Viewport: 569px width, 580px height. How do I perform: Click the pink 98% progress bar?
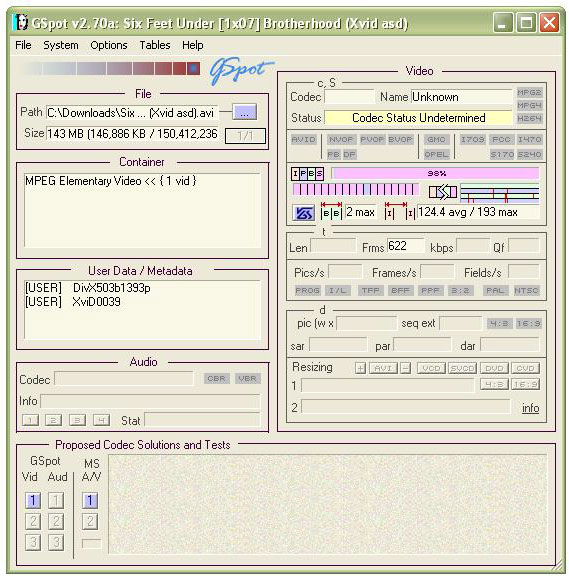435,173
